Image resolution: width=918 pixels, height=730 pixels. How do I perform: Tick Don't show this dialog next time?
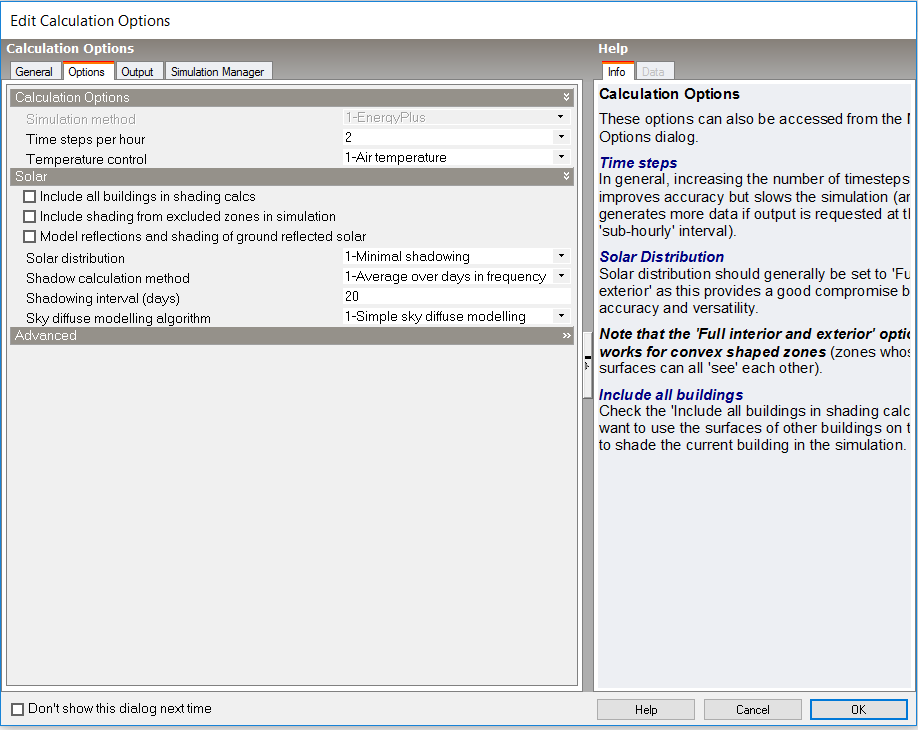click(x=18, y=709)
